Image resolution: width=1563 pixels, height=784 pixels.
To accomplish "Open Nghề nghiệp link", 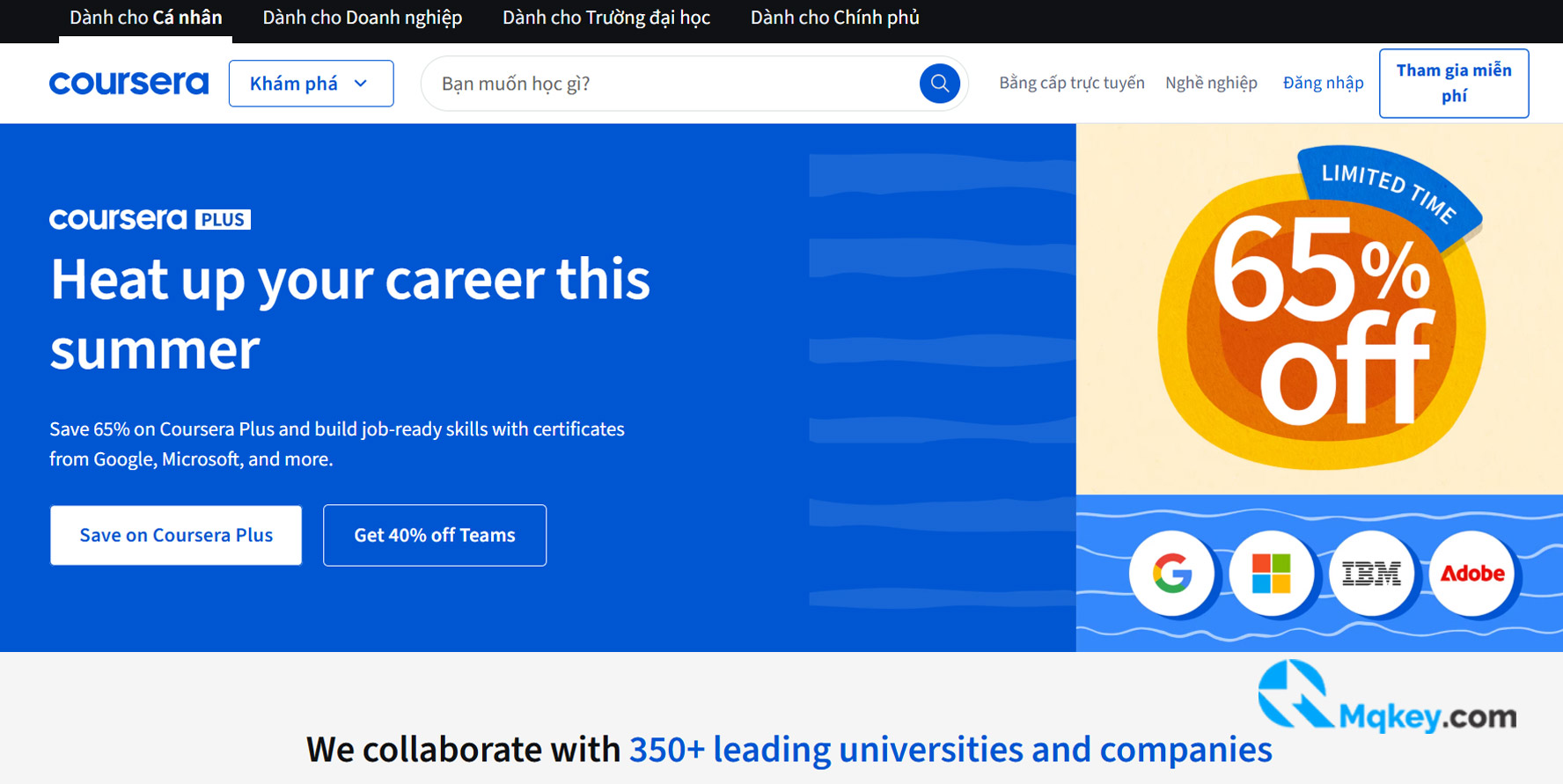I will click(x=1211, y=83).
